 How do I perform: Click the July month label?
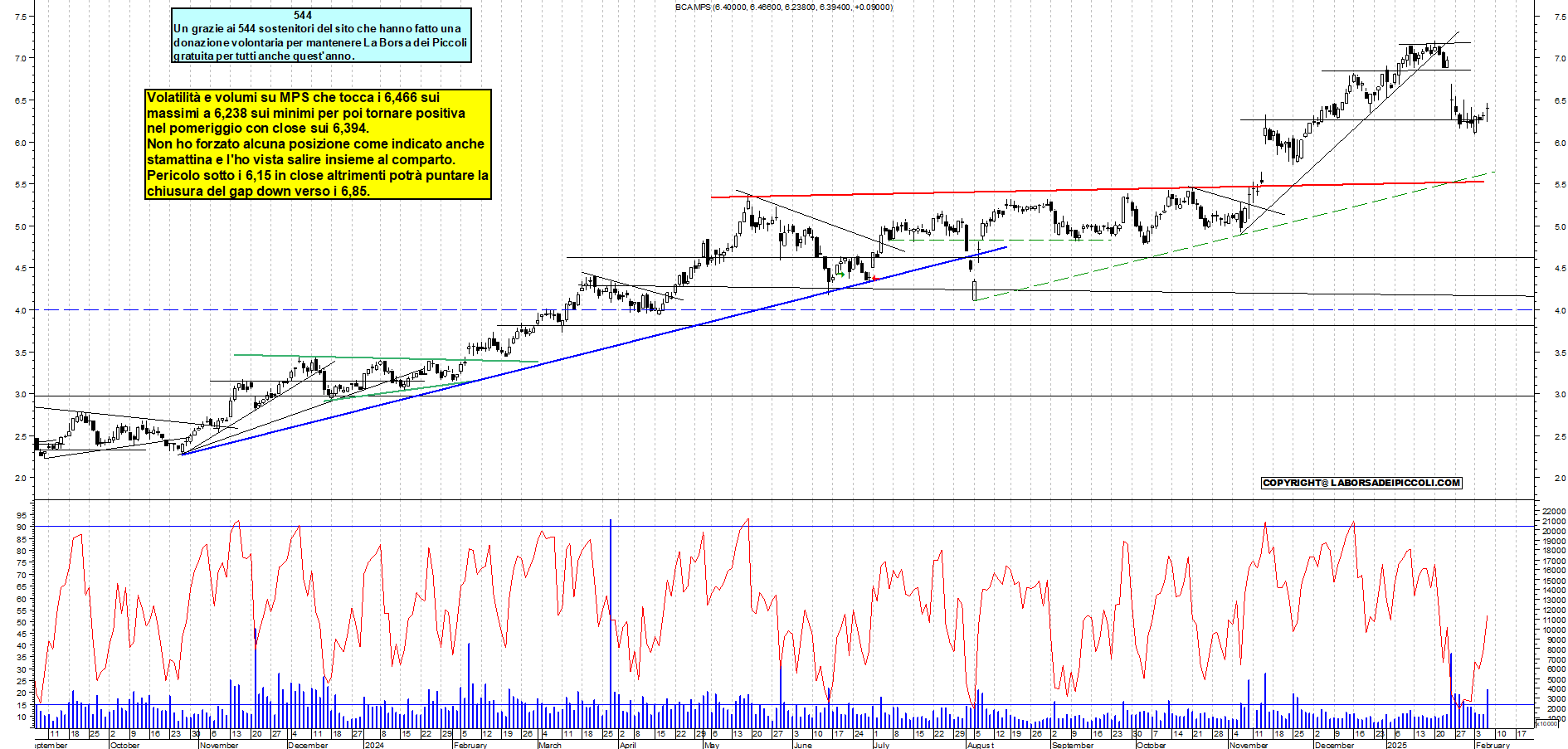tap(881, 745)
